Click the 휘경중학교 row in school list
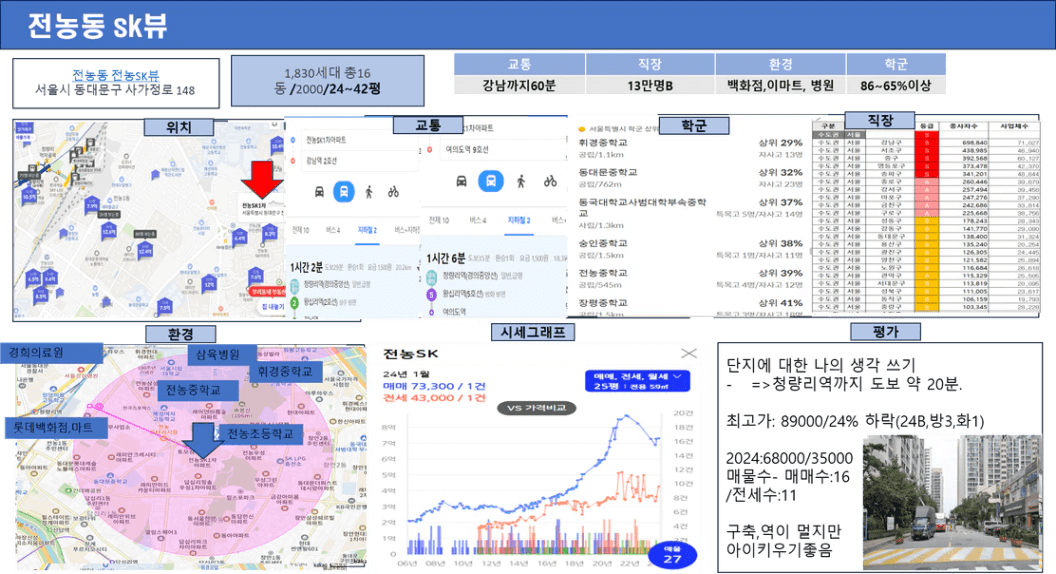The height and width of the screenshot is (574, 1056). (x=690, y=148)
